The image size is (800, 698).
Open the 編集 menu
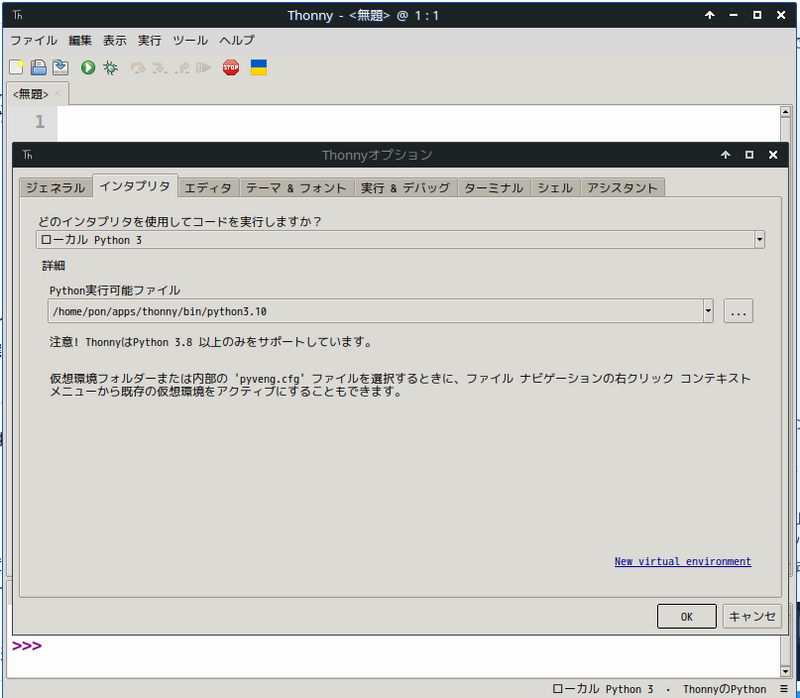pos(80,40)
